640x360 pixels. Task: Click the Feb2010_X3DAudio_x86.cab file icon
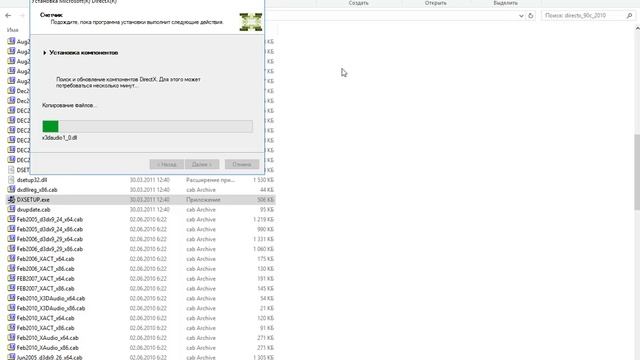click(11, 308)
